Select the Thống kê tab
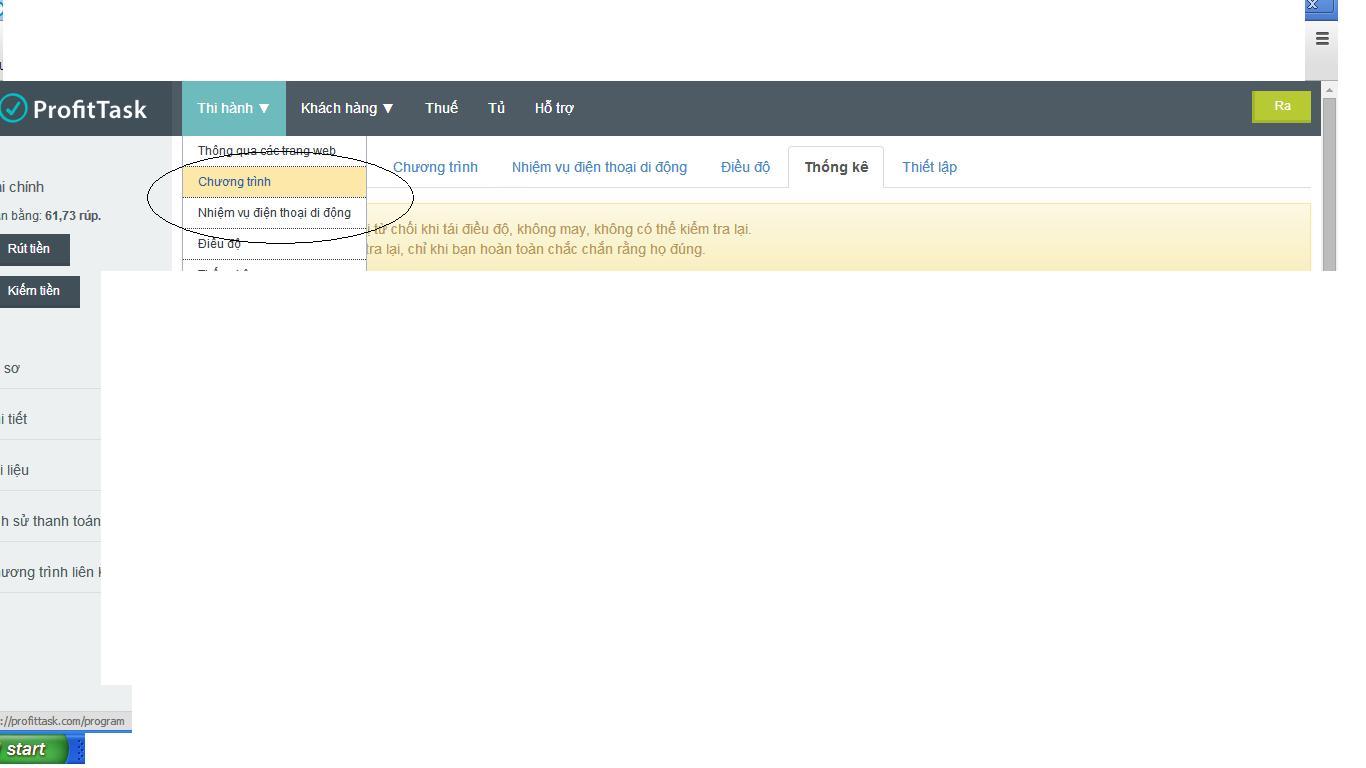1366x768 pixels. [x=836, y=167]
